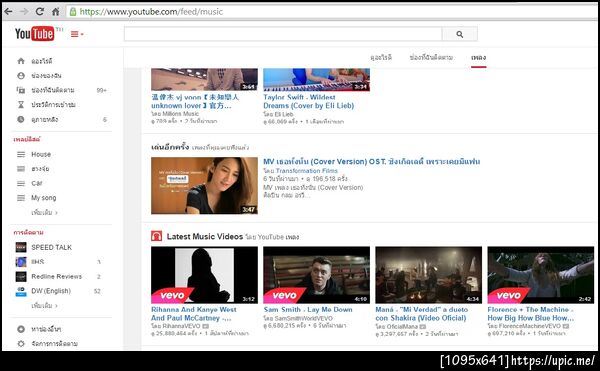Switch to the first feed tab

381,57
